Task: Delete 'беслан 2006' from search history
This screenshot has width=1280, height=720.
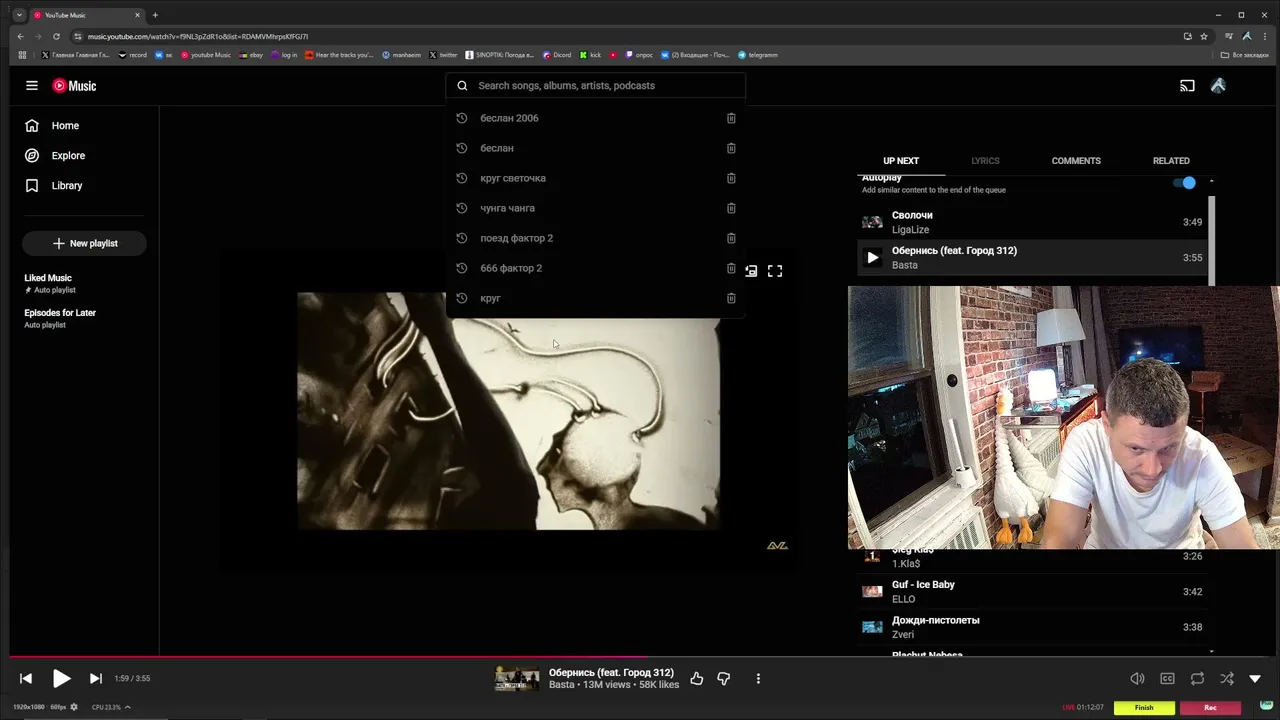Action: tap(731, 118)
